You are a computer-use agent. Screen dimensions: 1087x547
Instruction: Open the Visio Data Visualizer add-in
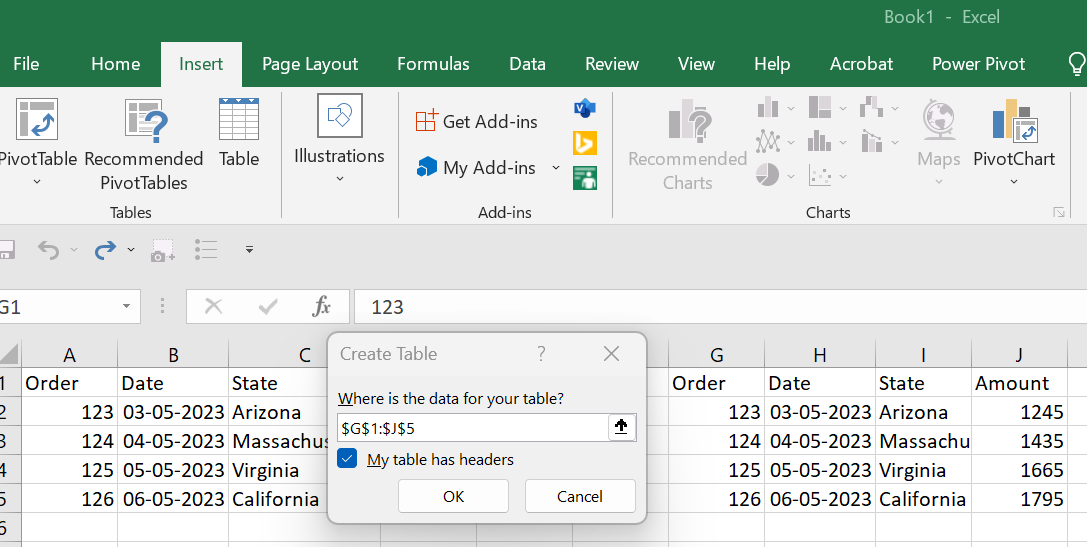point(585,108)
